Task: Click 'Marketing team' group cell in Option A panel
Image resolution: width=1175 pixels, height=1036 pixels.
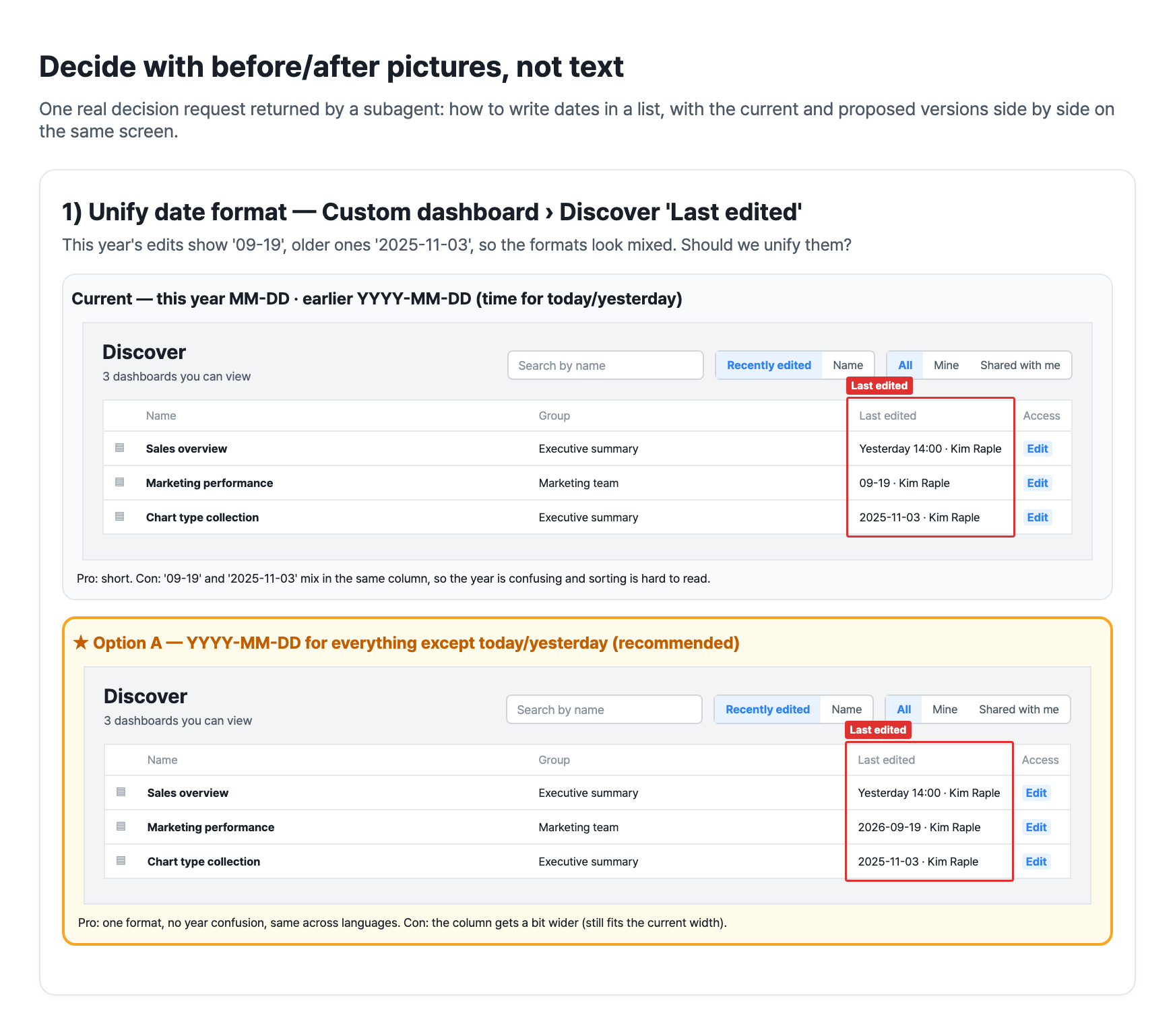Action: coord(579,827)
